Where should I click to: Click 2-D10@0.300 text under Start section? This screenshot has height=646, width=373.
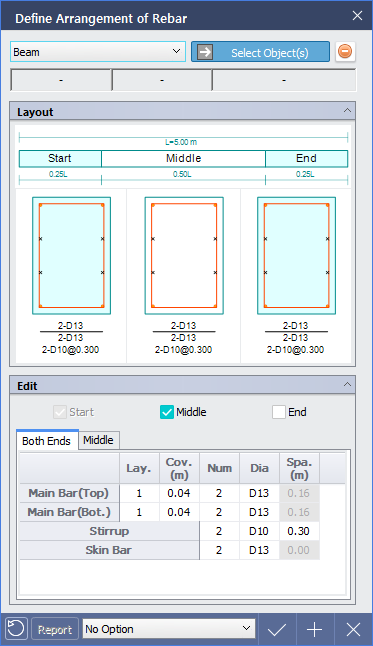point(70,350)
